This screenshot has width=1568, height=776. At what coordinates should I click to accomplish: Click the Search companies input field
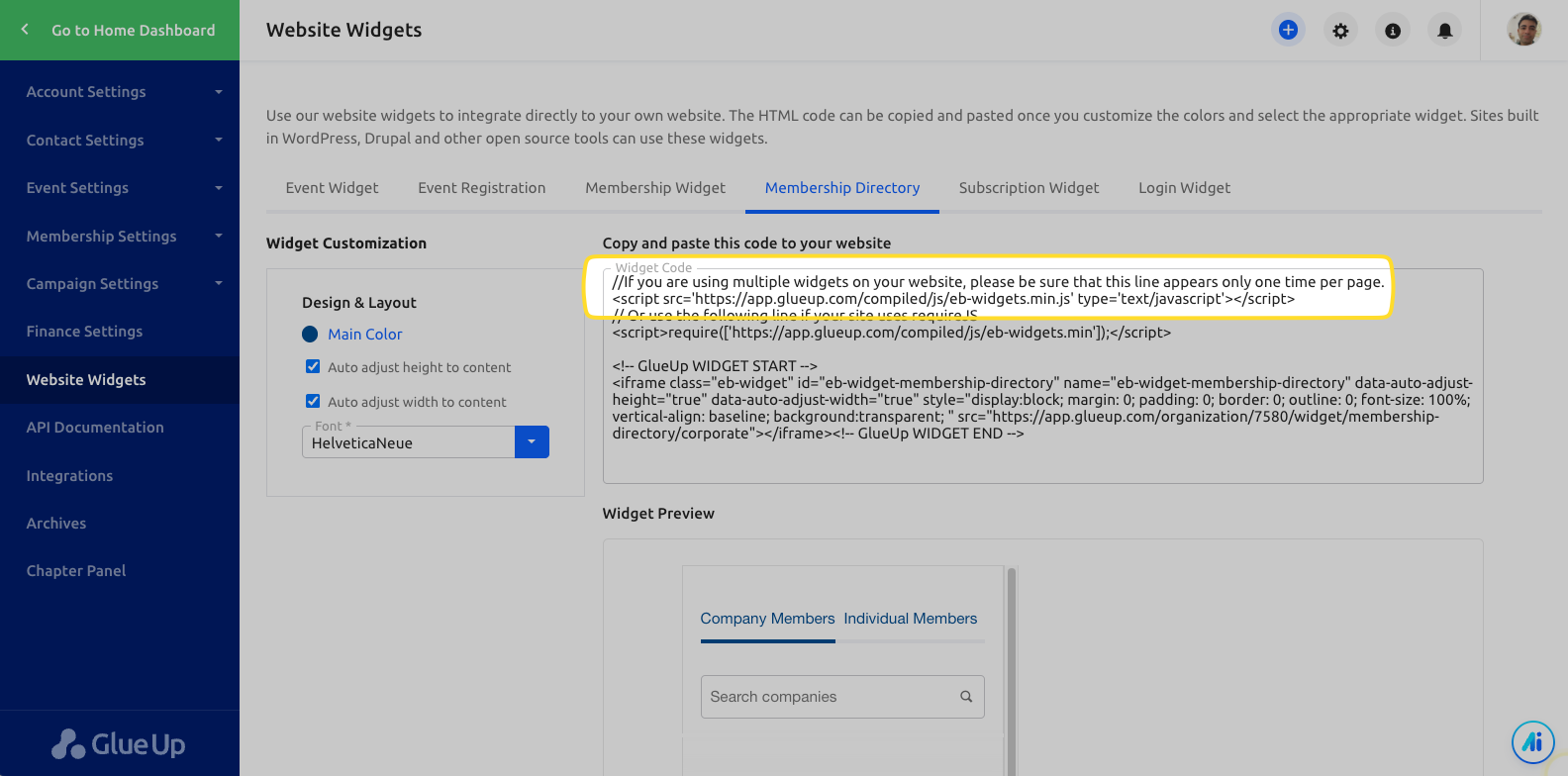842,697
